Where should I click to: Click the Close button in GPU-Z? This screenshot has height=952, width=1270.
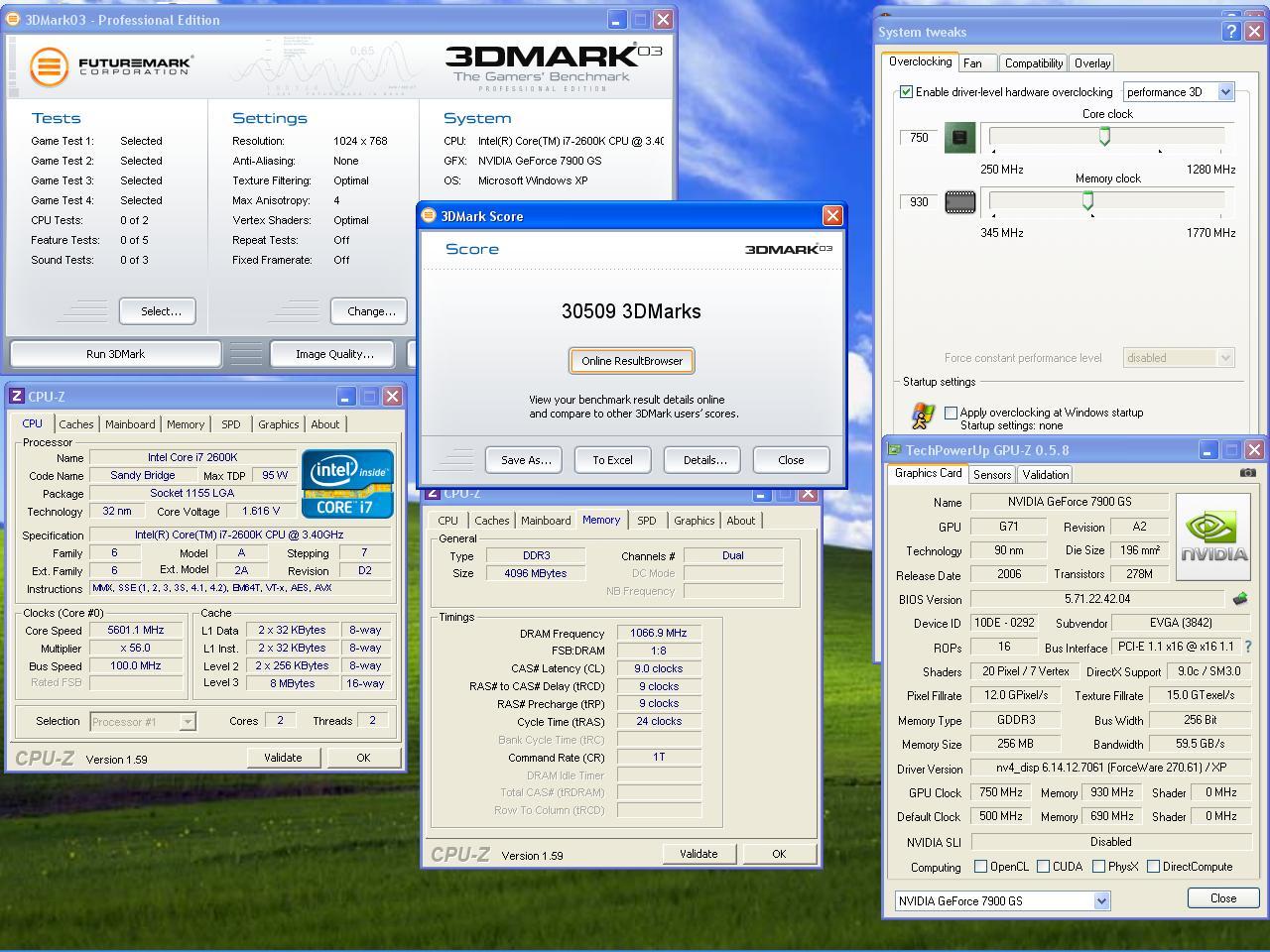pos(1222,897)
